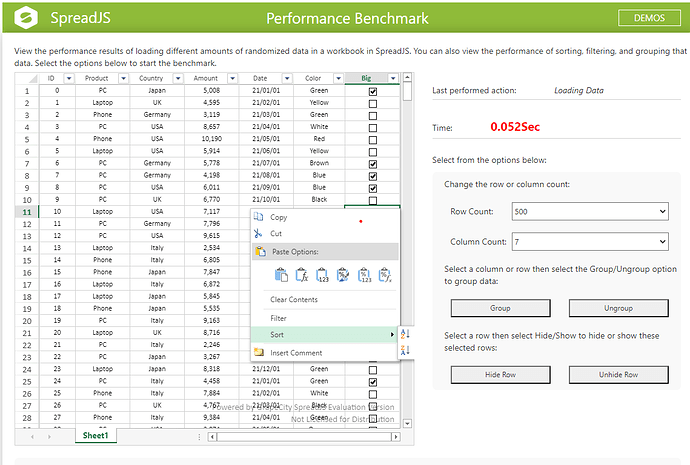690x465 pixels.
Task: Choose Clear Contents from the context menu
Action: click(x=294, y=300)
